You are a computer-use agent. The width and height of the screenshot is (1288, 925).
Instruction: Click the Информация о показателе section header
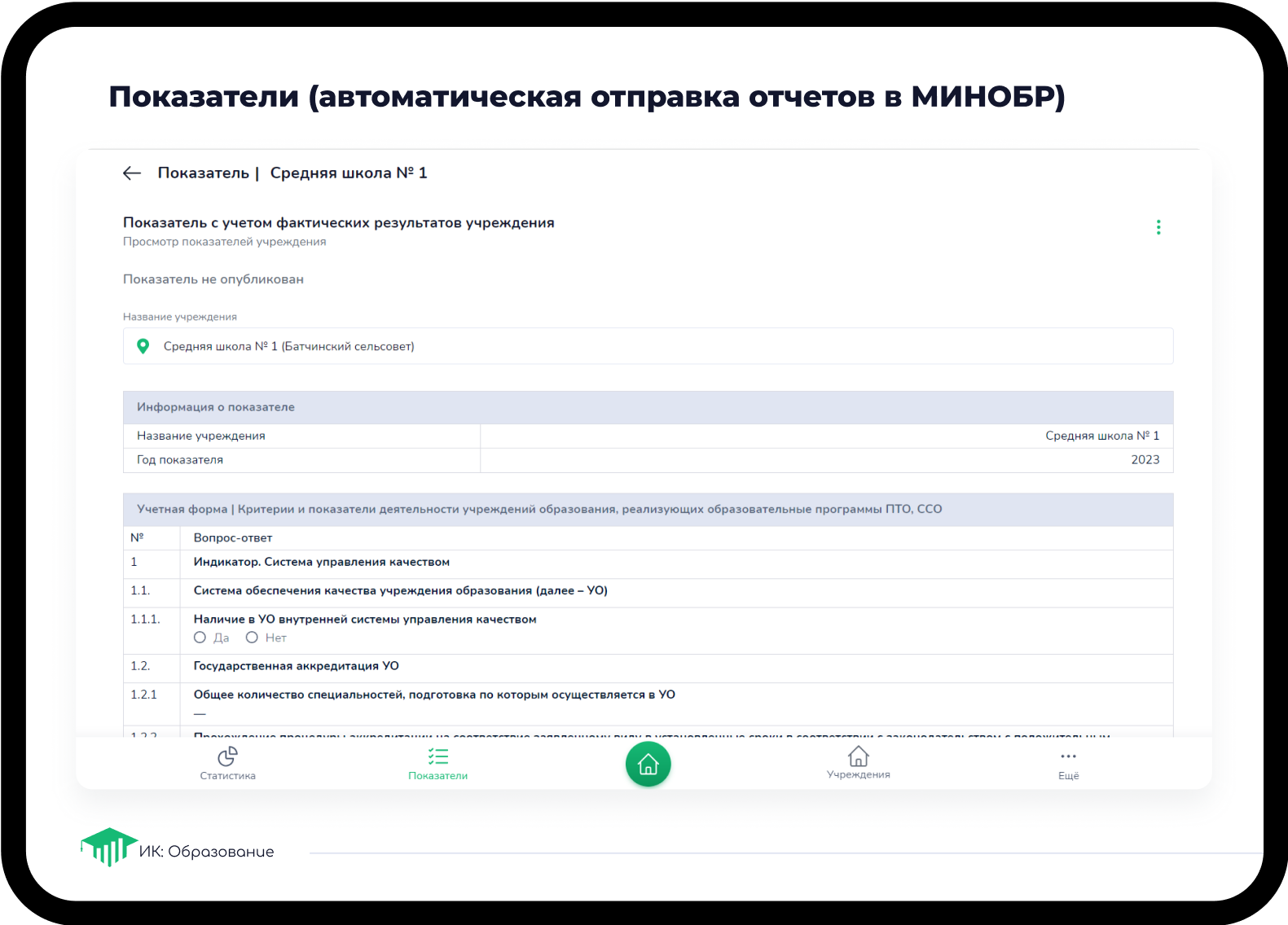tap(648, 407)
